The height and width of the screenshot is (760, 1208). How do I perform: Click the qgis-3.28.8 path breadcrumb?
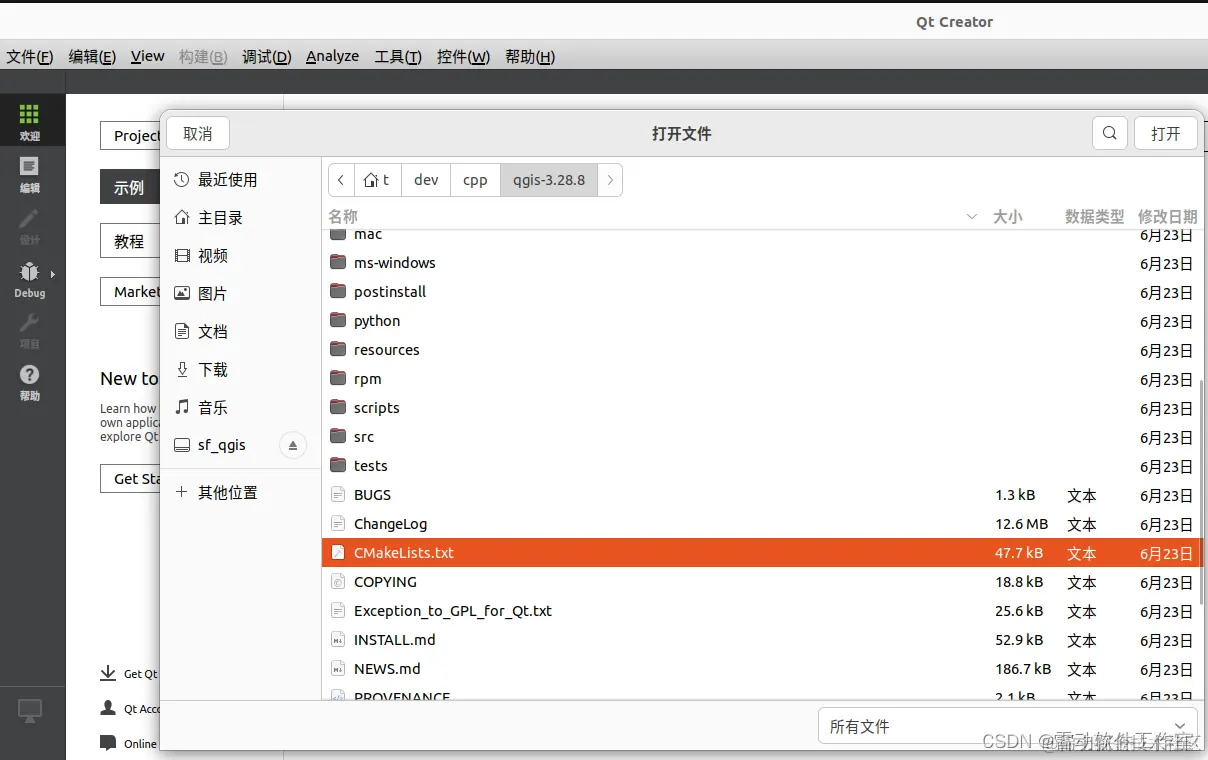(549, 180)
